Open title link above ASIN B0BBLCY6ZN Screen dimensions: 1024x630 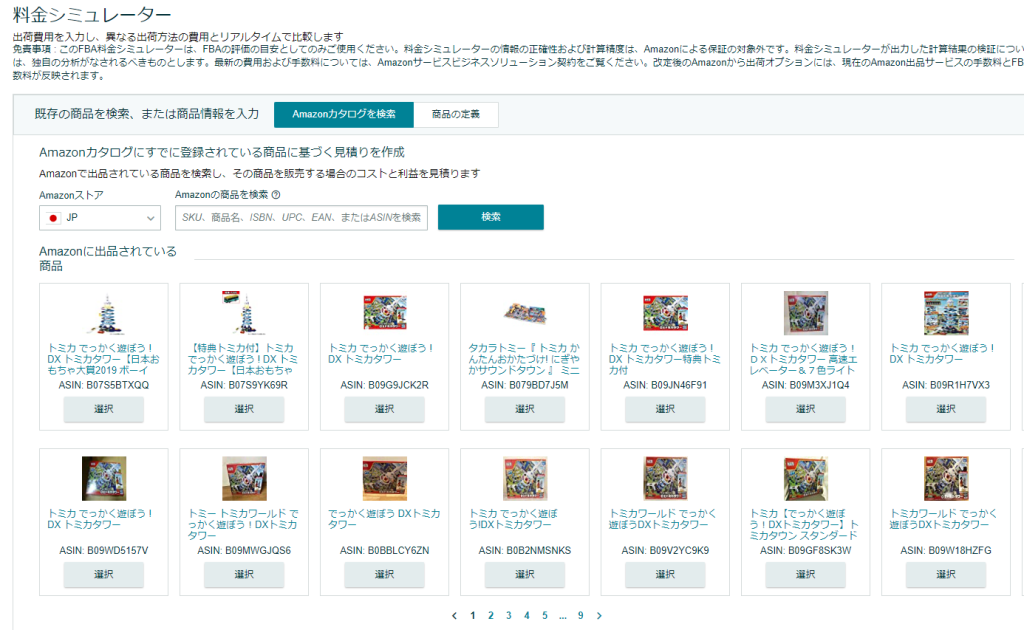[x=384, y=519]
